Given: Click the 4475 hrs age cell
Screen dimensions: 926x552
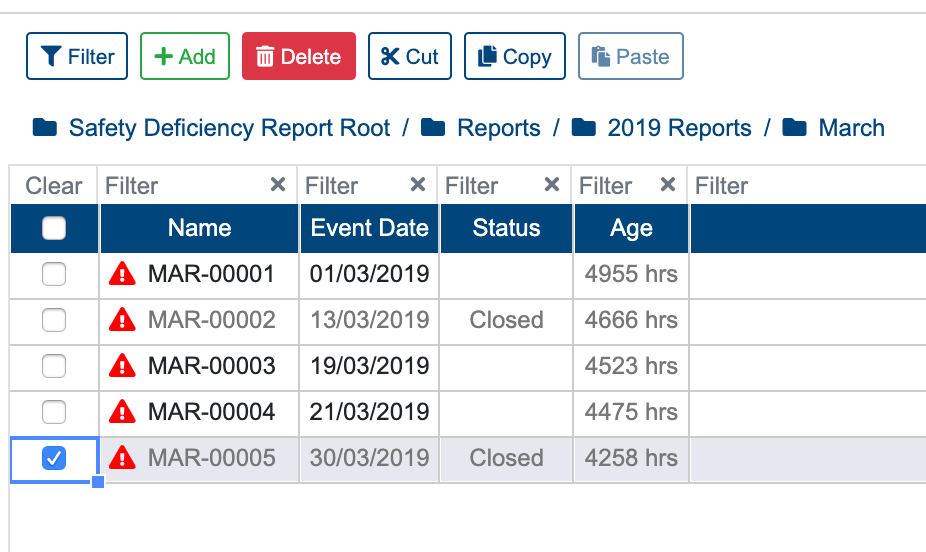Looking at the screenshot, I should [x=631, y=412].
